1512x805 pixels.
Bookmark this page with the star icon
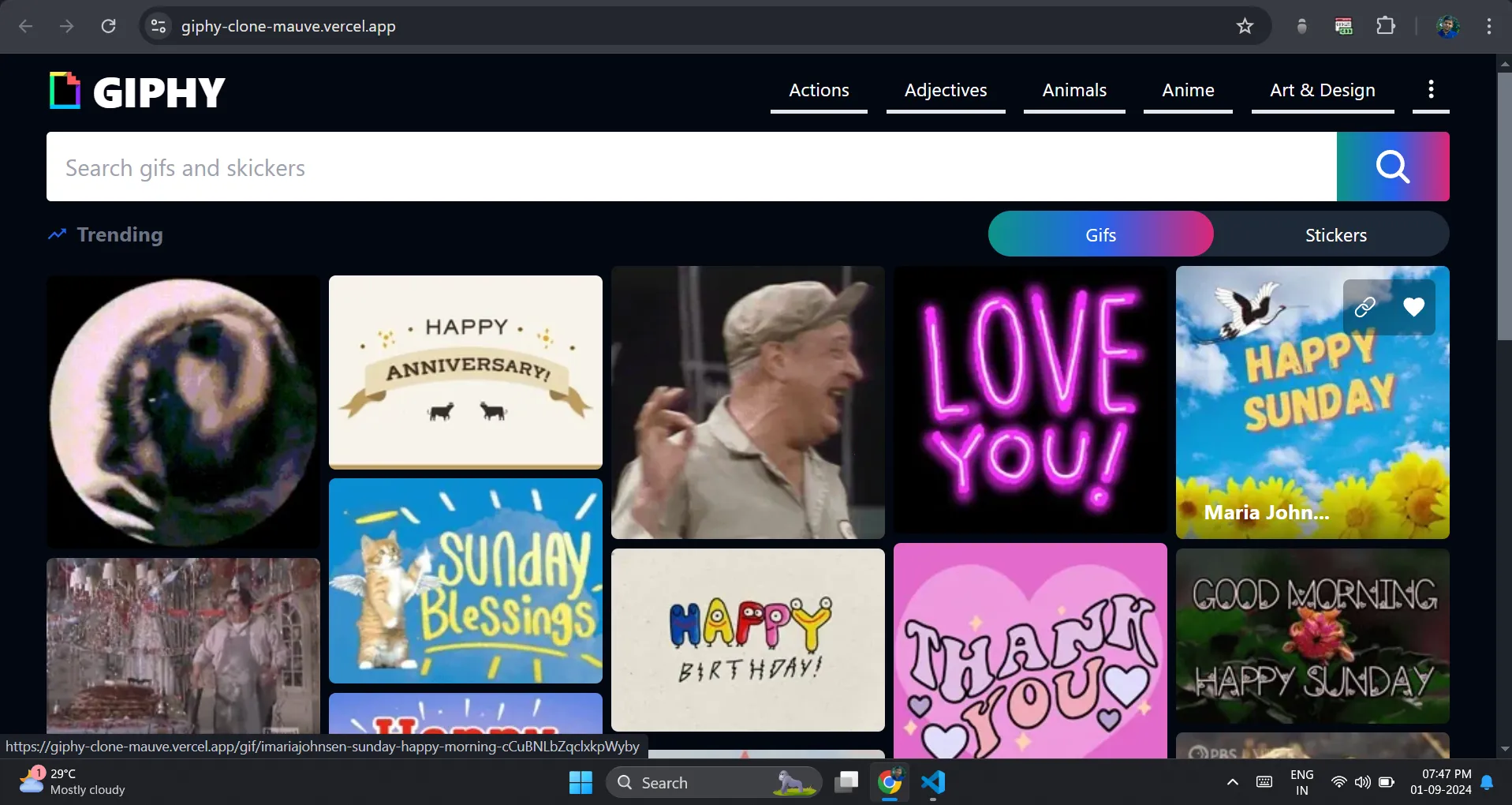(x=1245, y=26)
